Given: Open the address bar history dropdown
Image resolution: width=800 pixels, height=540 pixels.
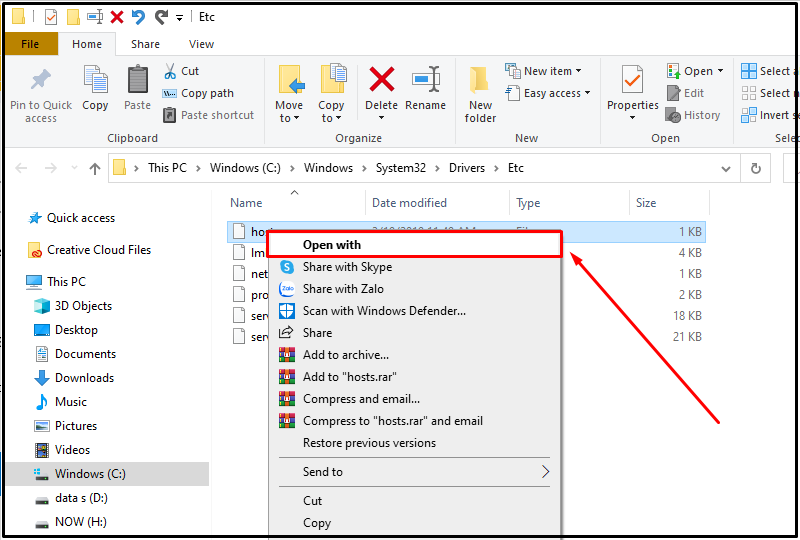Looking at the screenshot, I should (x=726, y=169).
